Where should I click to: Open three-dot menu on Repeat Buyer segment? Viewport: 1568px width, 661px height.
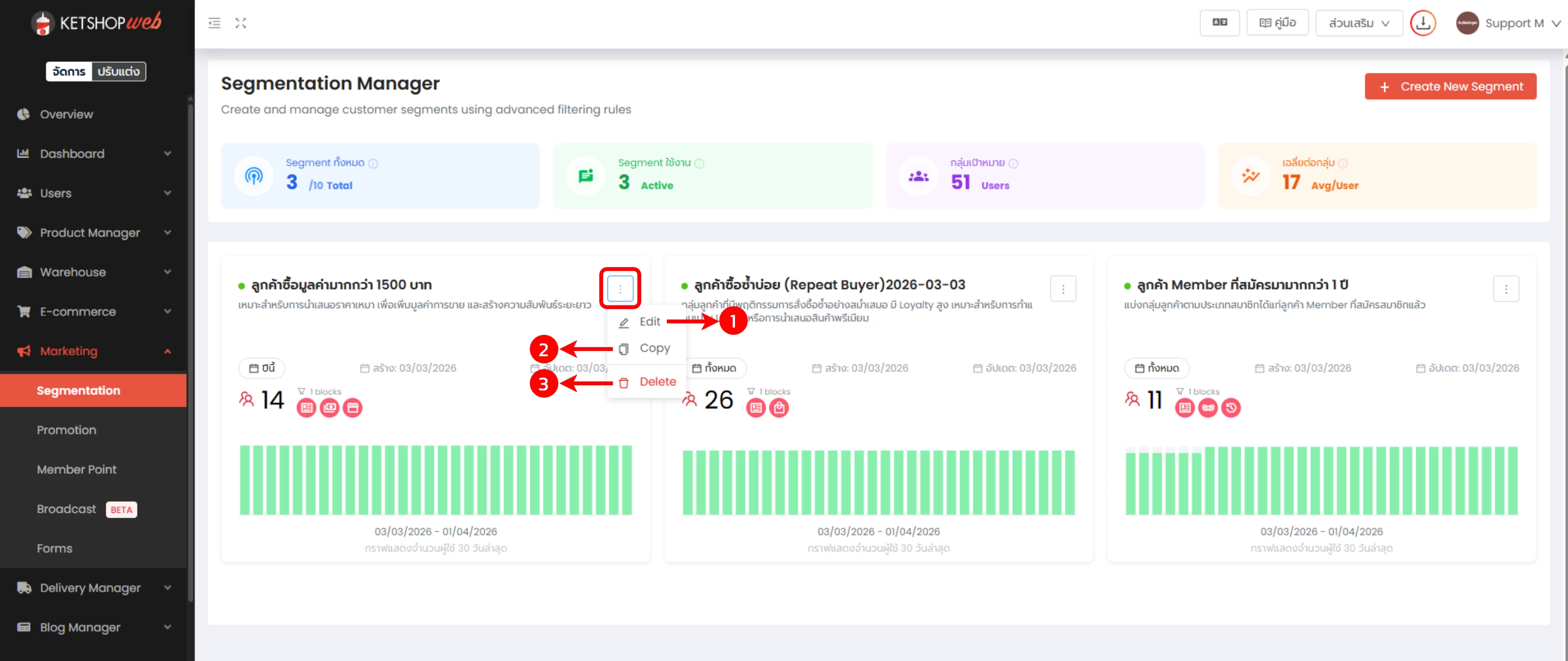(1063, 289)
